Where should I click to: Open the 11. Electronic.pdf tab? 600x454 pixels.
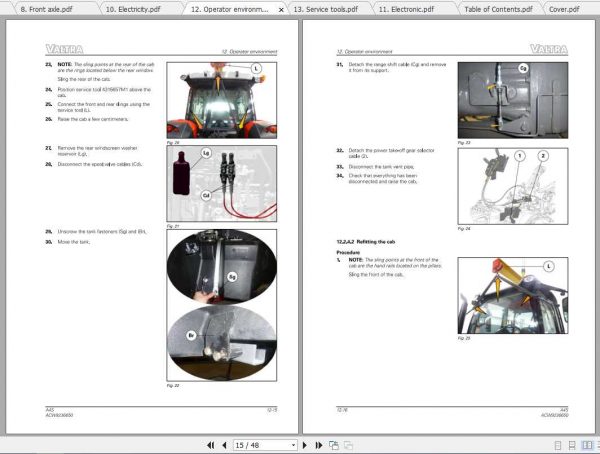(406, 9)
